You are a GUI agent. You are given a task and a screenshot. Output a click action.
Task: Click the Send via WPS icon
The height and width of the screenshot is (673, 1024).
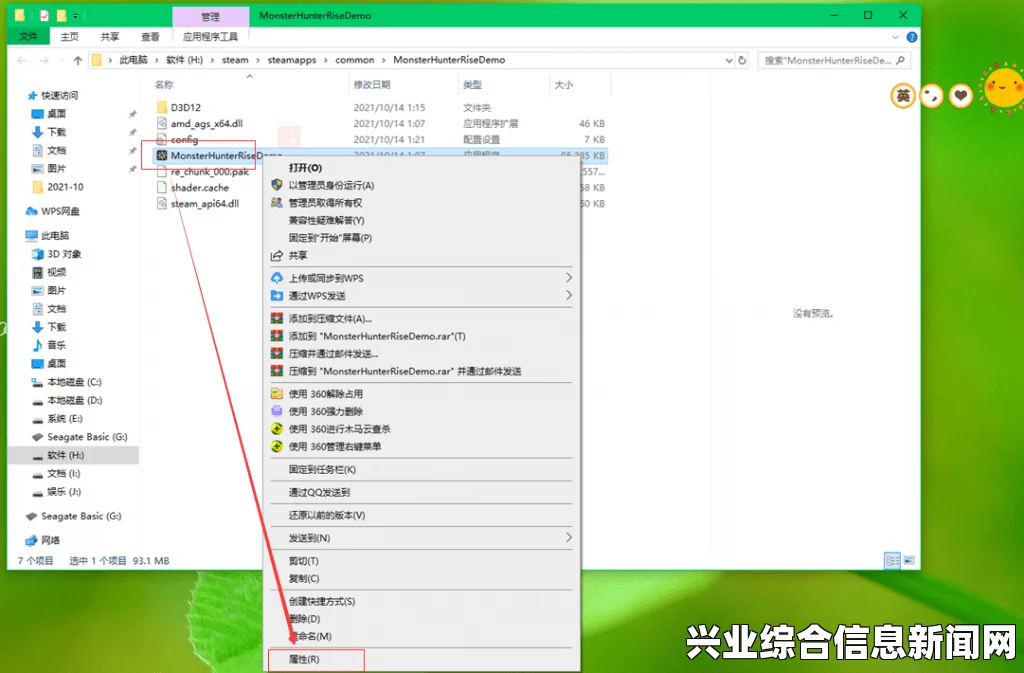point(277,296)
